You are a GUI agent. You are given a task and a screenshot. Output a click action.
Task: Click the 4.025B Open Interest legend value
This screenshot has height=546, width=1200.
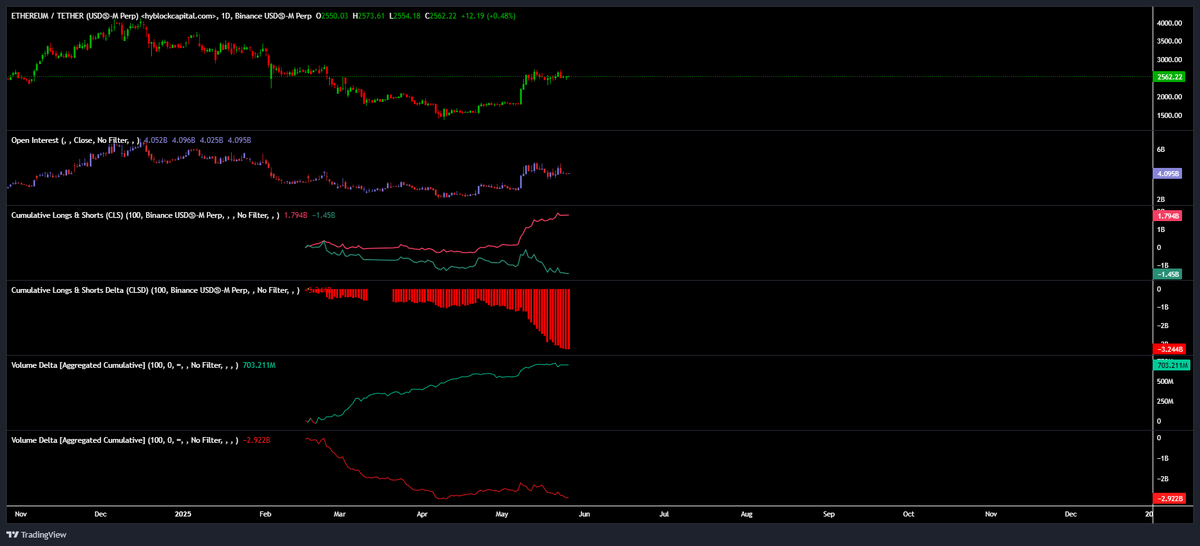pyautogui.click(x=214, y=141)
